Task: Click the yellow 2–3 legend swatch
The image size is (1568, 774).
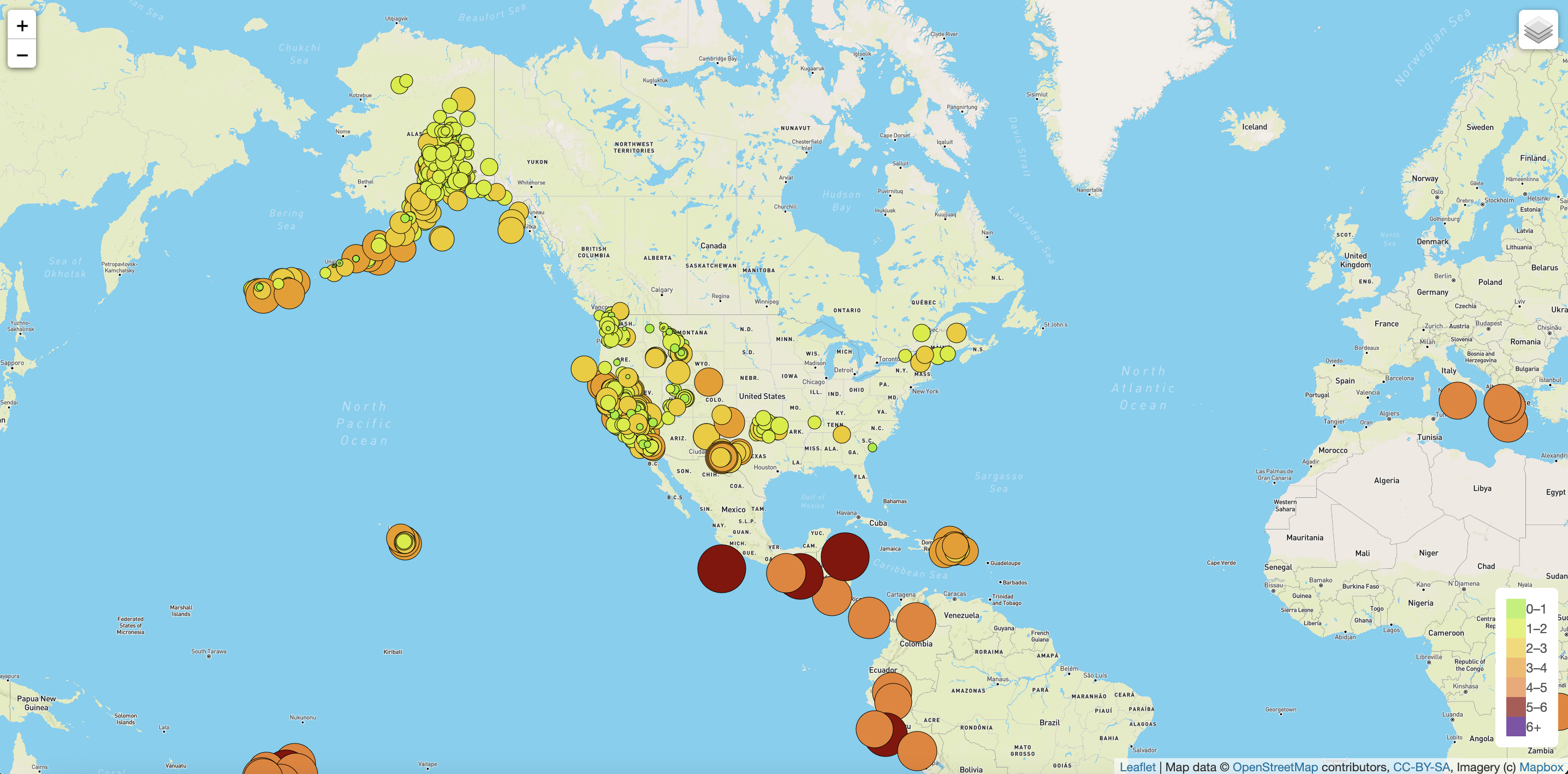Action: tap(1515, 648)
